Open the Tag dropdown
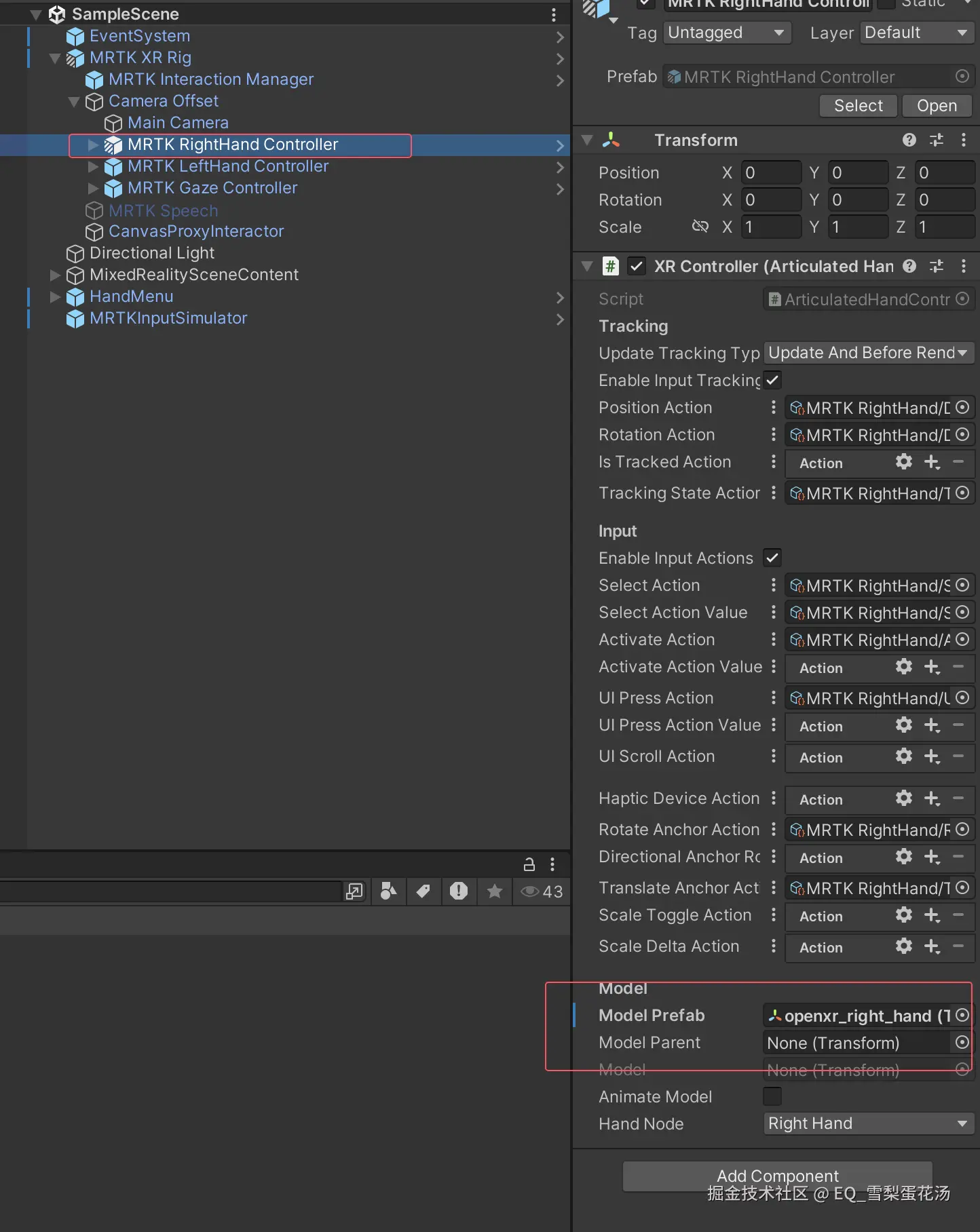 pos(727,33)
